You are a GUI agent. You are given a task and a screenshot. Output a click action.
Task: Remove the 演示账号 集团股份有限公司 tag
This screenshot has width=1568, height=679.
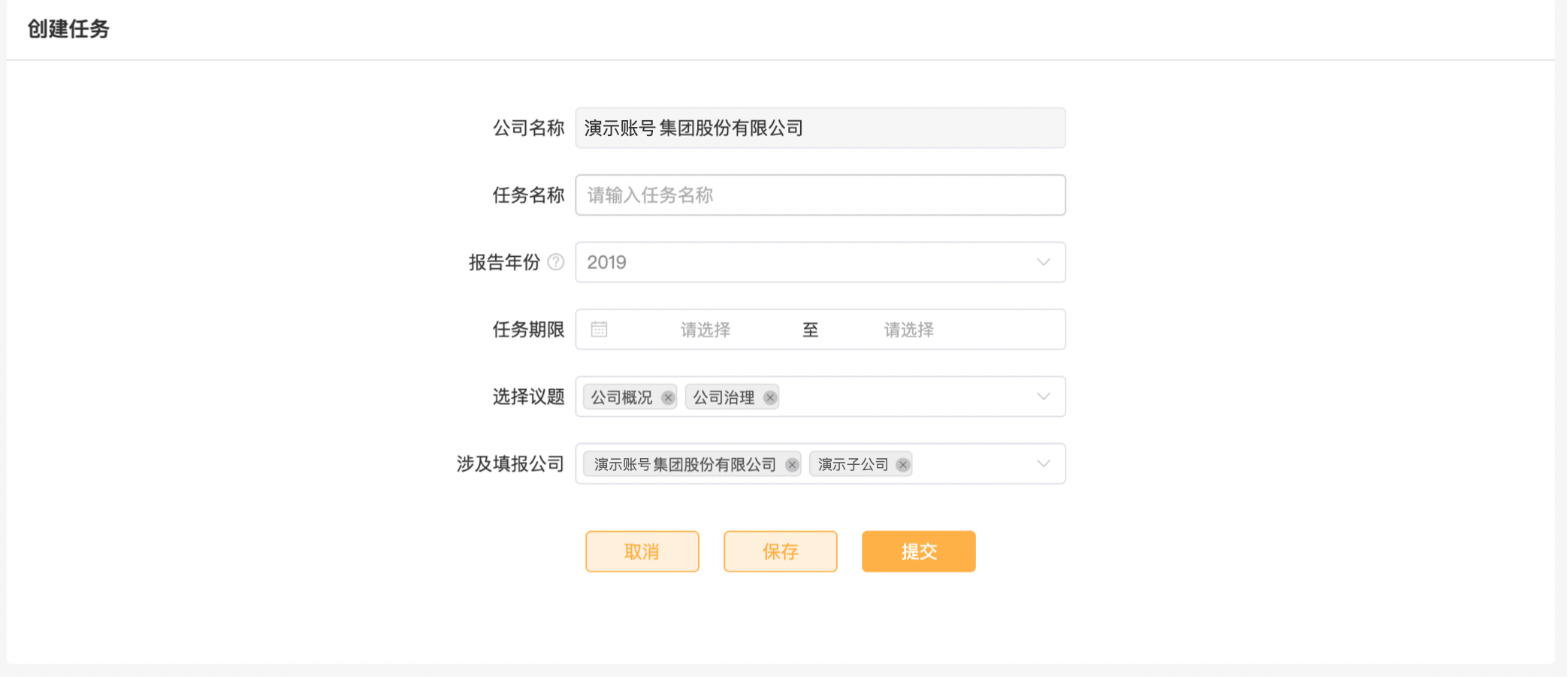point(792,465)
